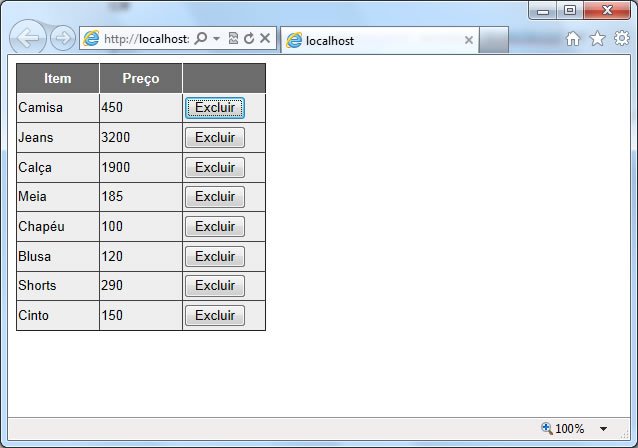The height and width of the screenshot is (448, 638).
Task: Select the Calça cell
Action: point(58,168)
